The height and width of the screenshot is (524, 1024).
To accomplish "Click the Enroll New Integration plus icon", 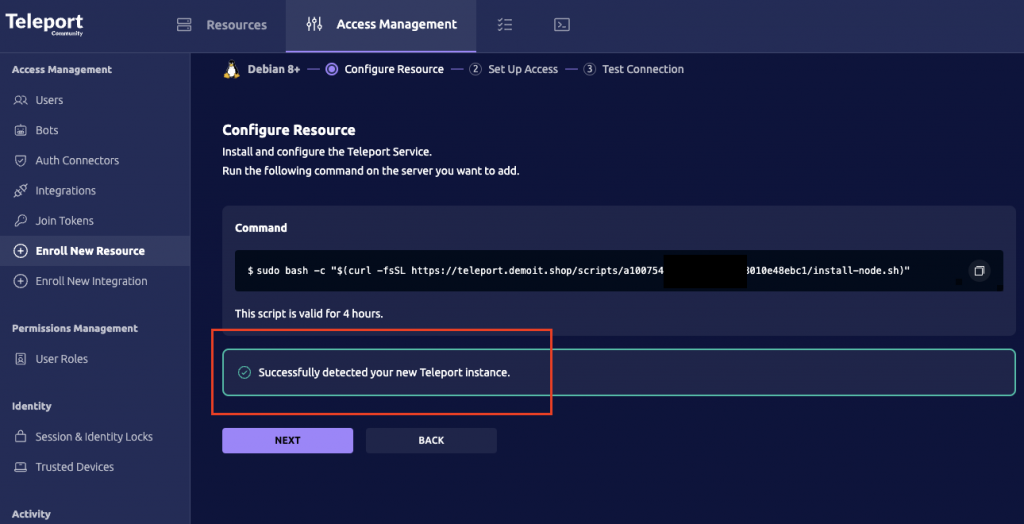I will 21,281.
